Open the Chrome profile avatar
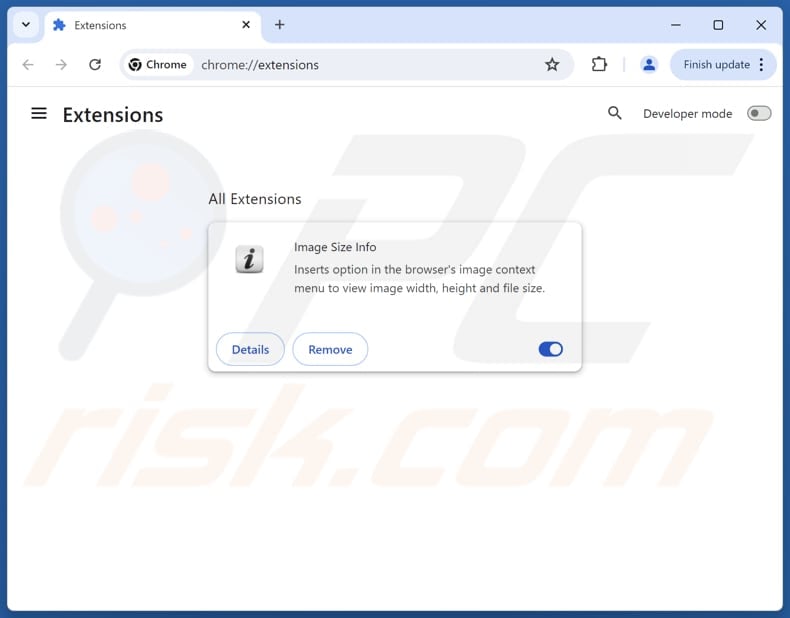Viewport: 790px width, 618px height. pos(649,64)
